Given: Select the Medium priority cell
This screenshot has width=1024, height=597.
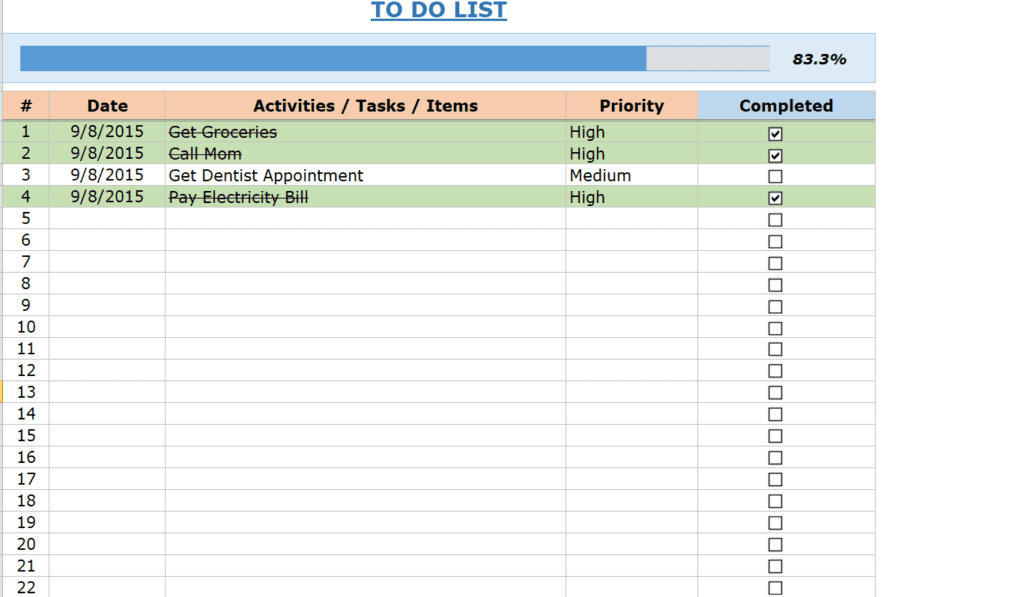Looking at the screenshot, I should coord(632,175).
